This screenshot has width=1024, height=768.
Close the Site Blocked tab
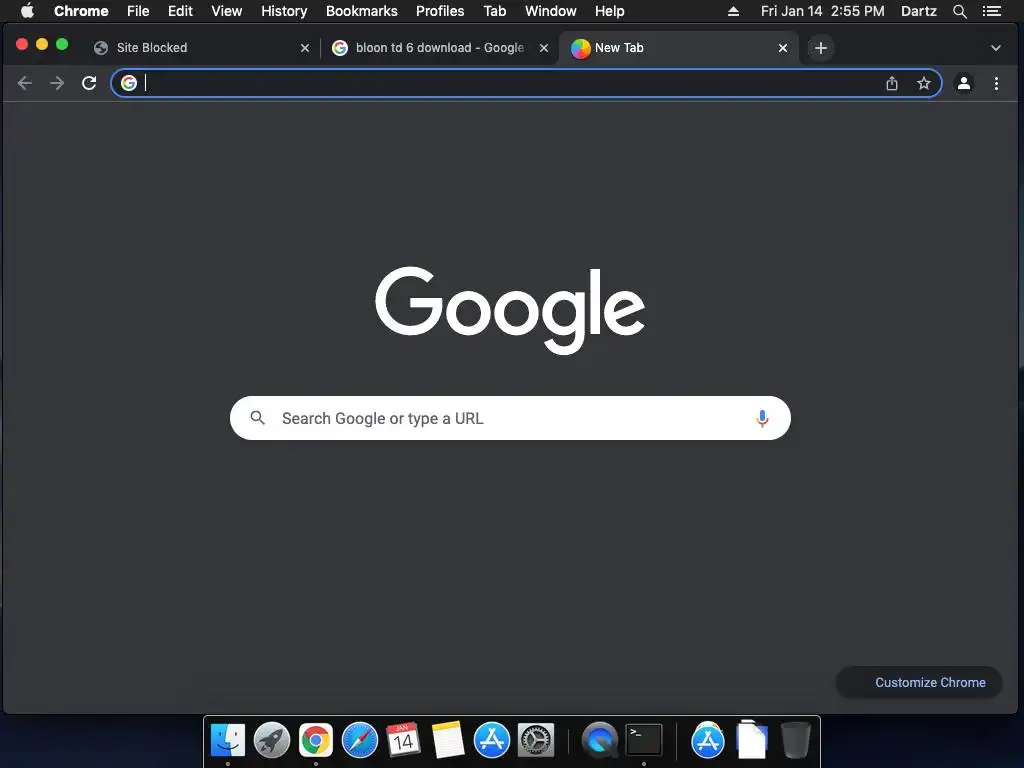[x=304, y=48]
